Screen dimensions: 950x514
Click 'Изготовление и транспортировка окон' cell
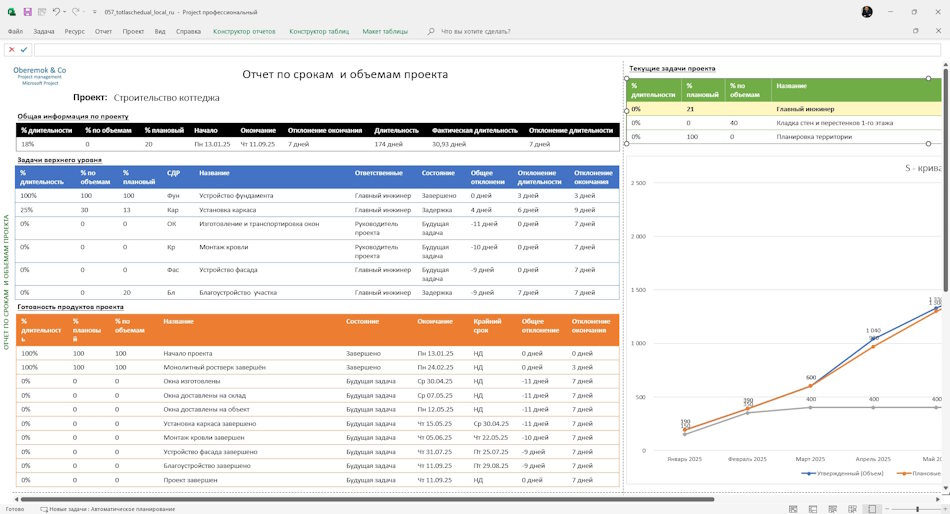(x=259, y=224)
